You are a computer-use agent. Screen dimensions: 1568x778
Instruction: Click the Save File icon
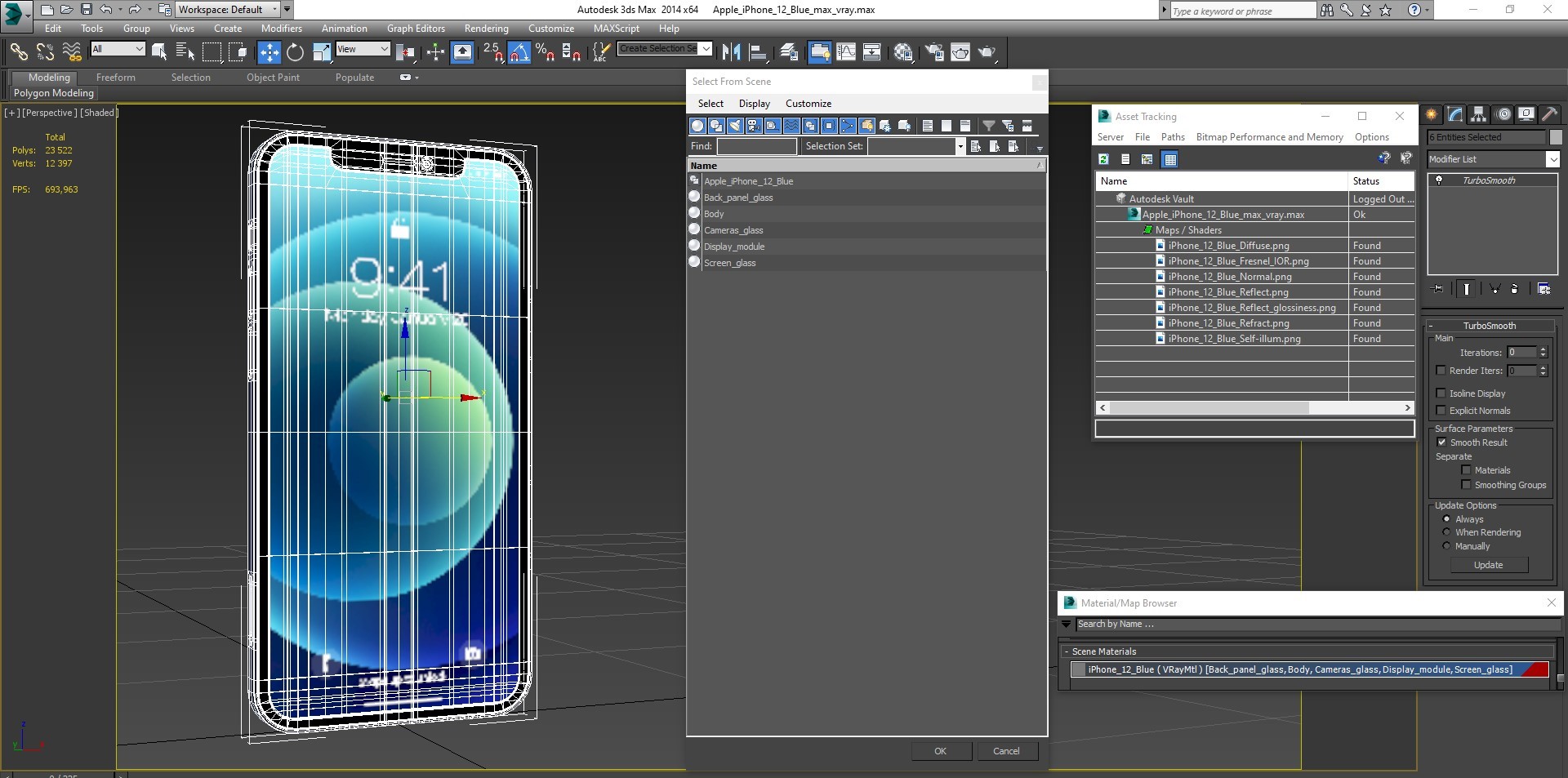[x=86, y=10]
